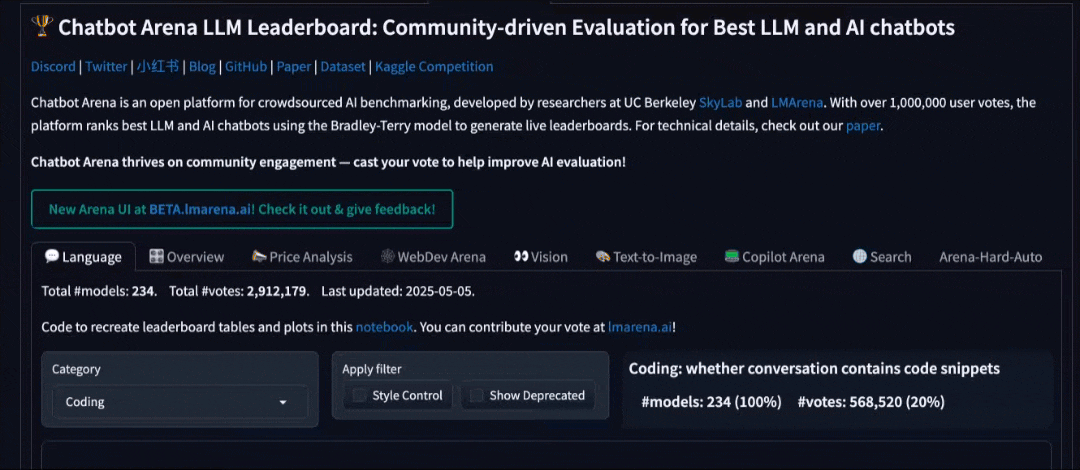This screenshot has width=1080, height=470.
Task: Open the Copilot Arena tab
Action: point(774,257)
